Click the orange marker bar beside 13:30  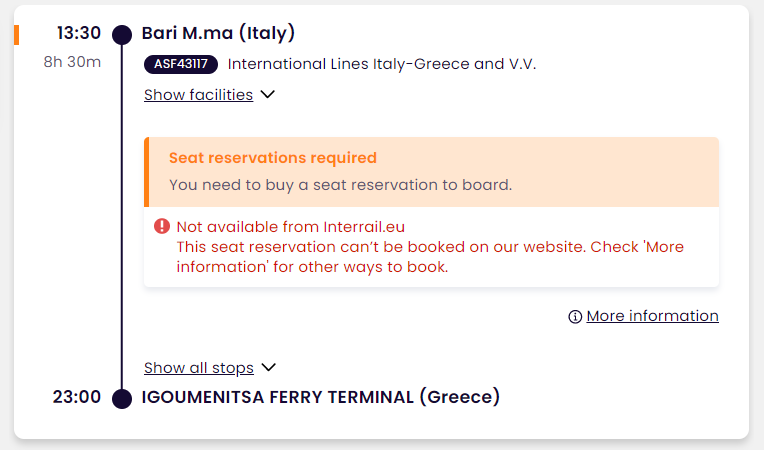pos(17,35)
